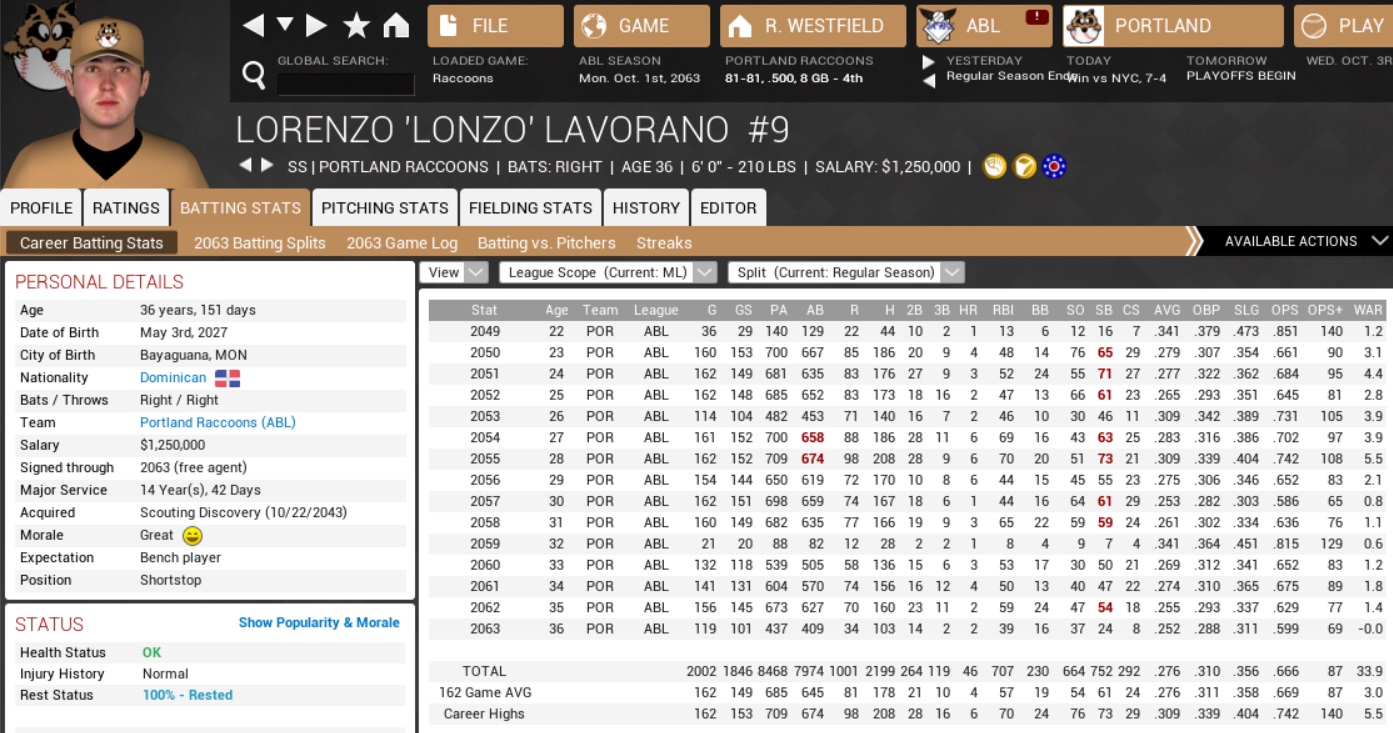
Task: Expand the League Scope dropdown
Action: tap(608, 272)
